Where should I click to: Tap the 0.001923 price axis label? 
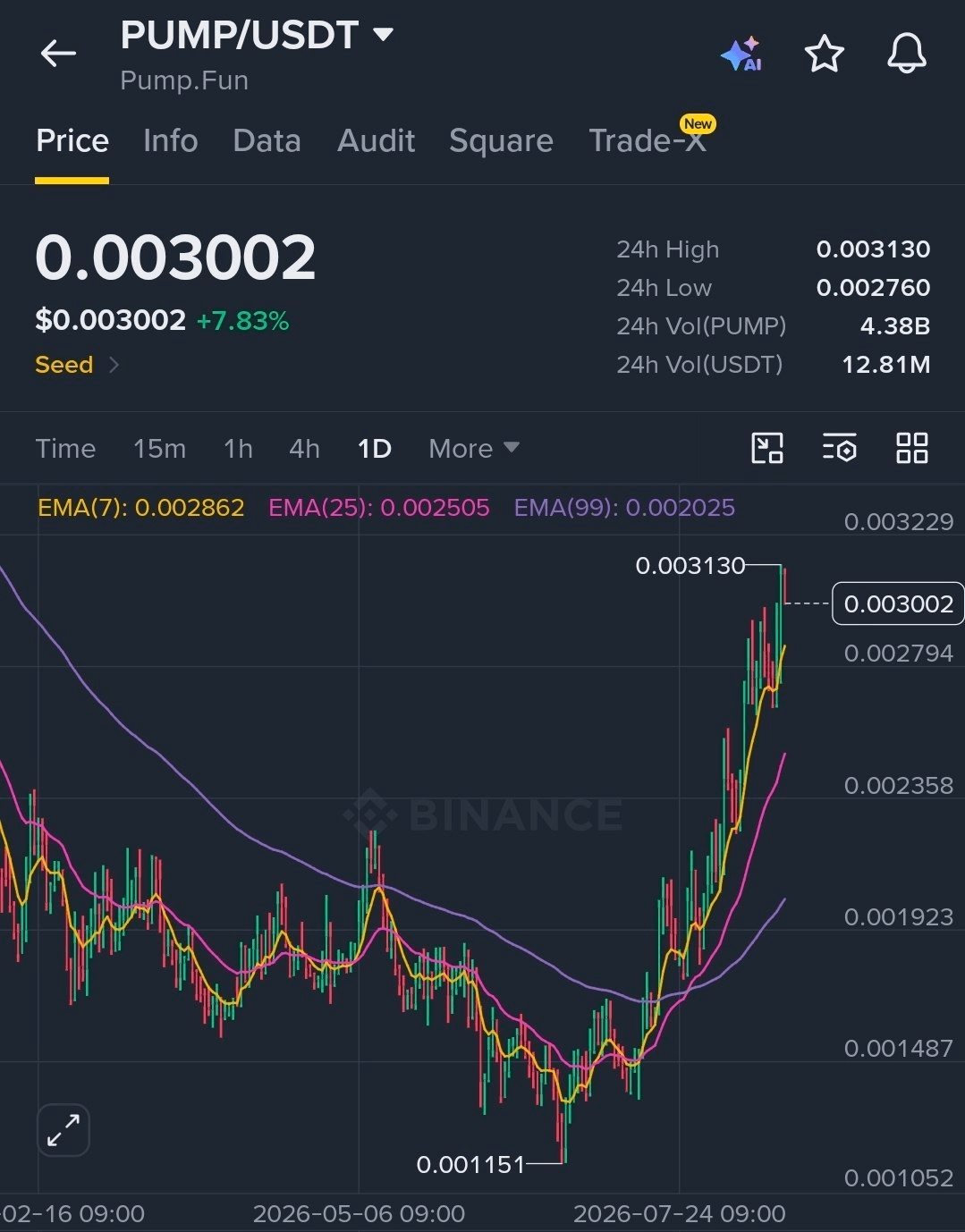[899, 917]
